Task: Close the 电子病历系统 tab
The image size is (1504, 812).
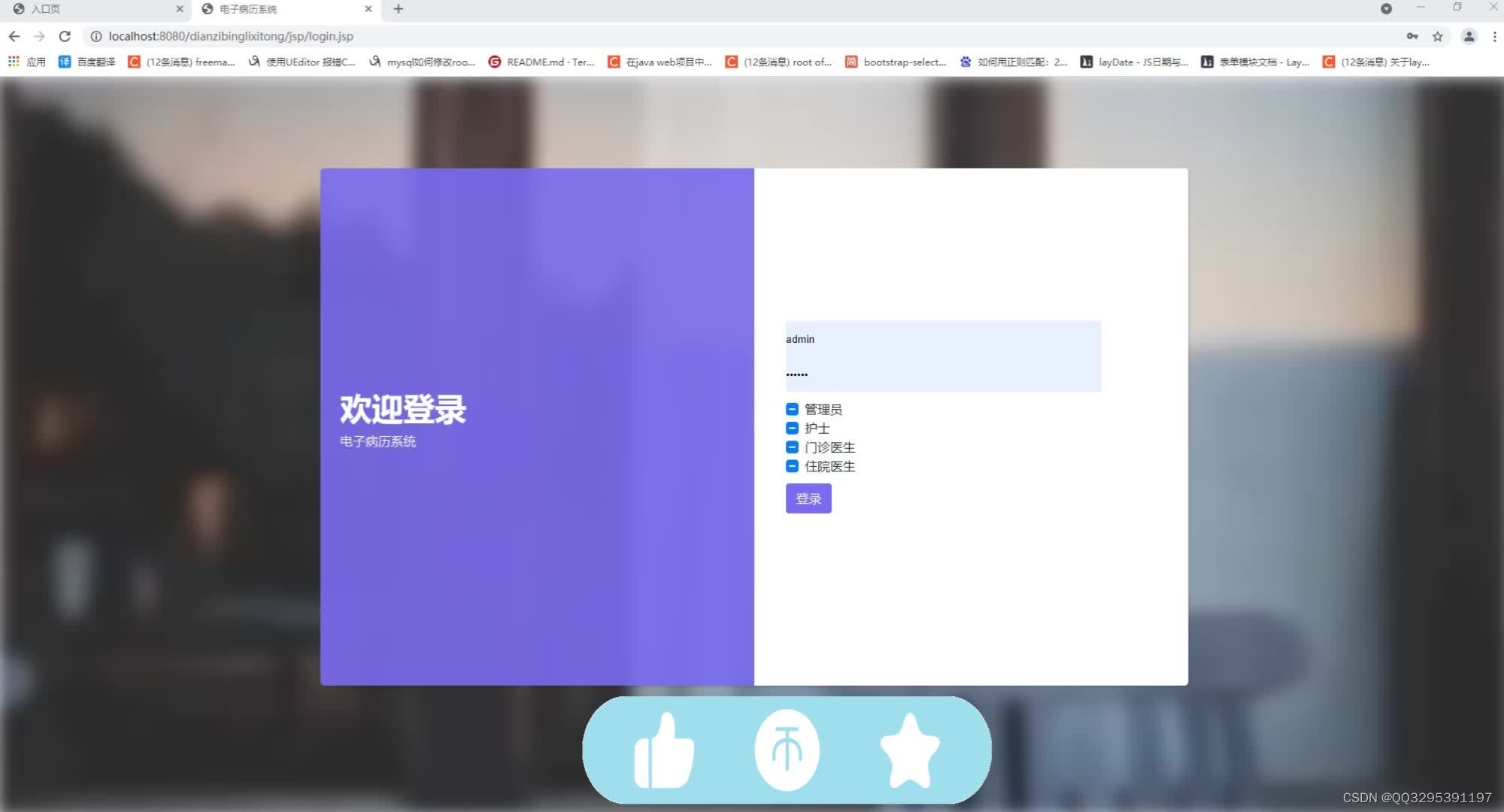Action: pos(368,9)
